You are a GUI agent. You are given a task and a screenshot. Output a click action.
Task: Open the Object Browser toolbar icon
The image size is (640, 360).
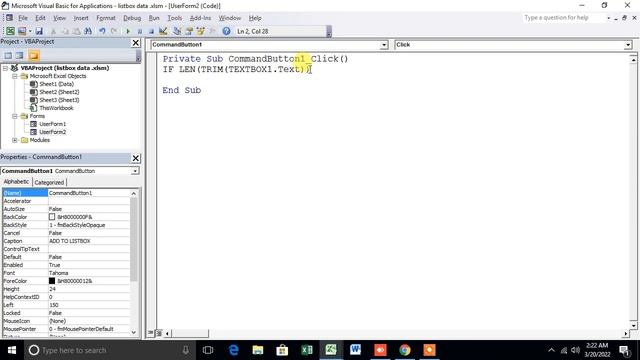(x=200, y=31)
